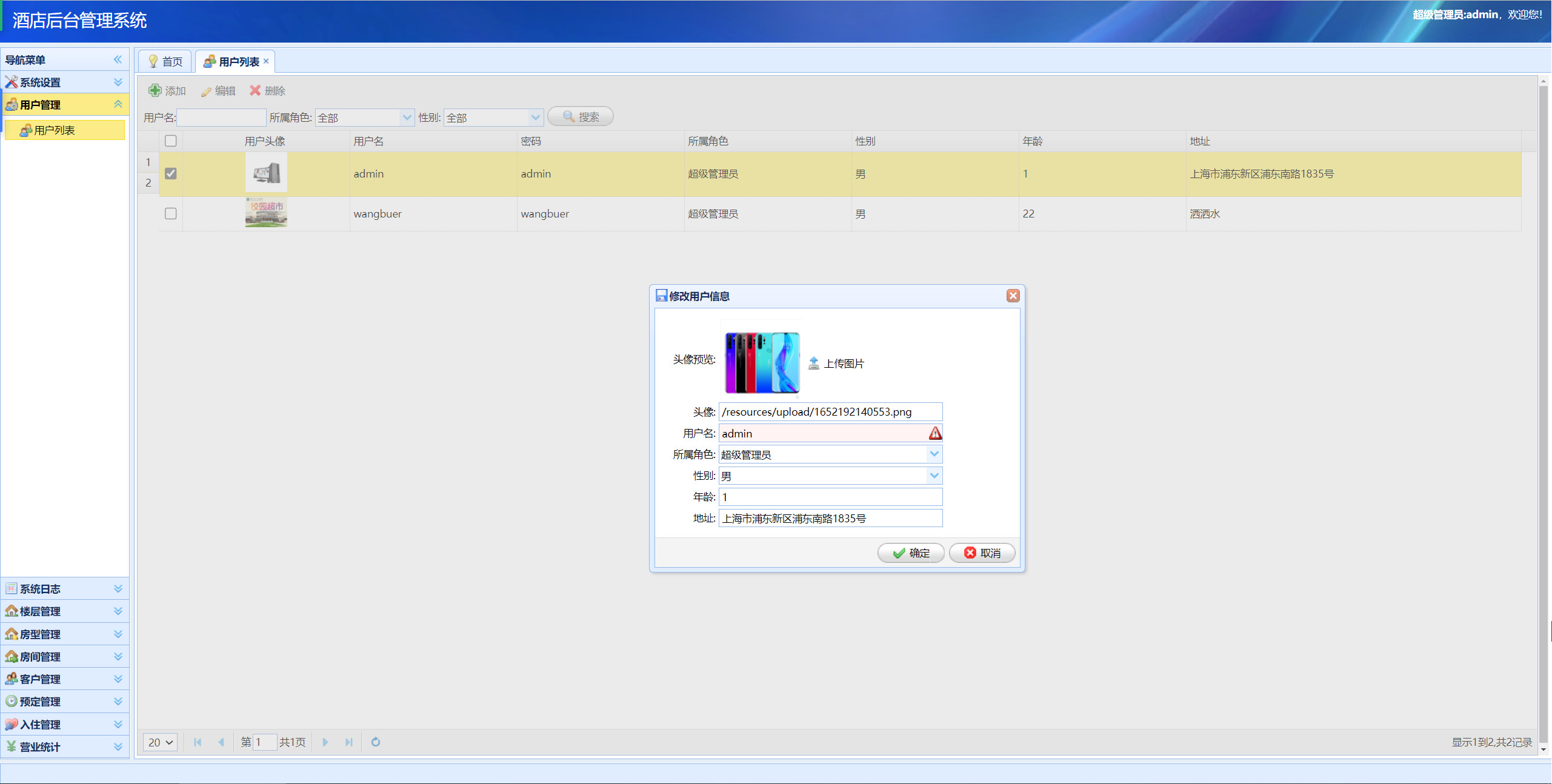Click the 确定 confirm button

(911, 553)
